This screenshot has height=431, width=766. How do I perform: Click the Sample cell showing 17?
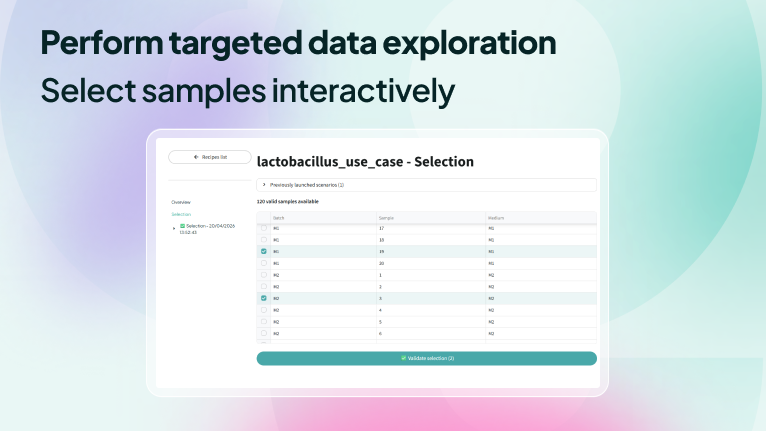[431, 228]
